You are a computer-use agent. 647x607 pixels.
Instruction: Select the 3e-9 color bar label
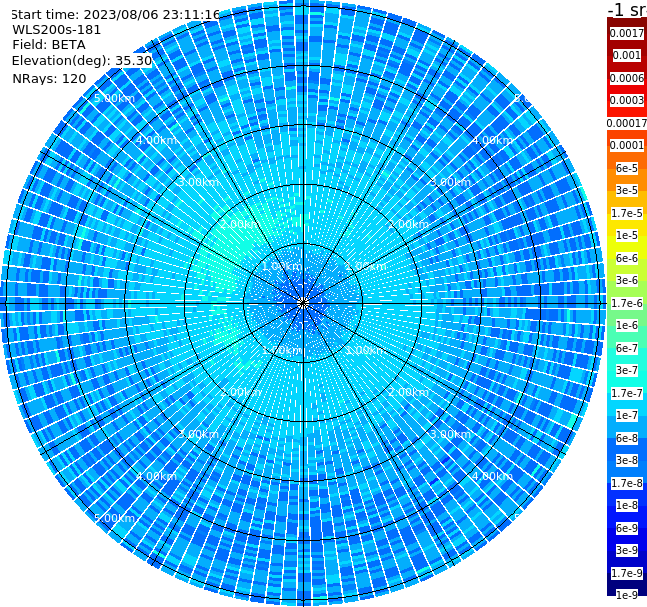click(x=627, y=550)
